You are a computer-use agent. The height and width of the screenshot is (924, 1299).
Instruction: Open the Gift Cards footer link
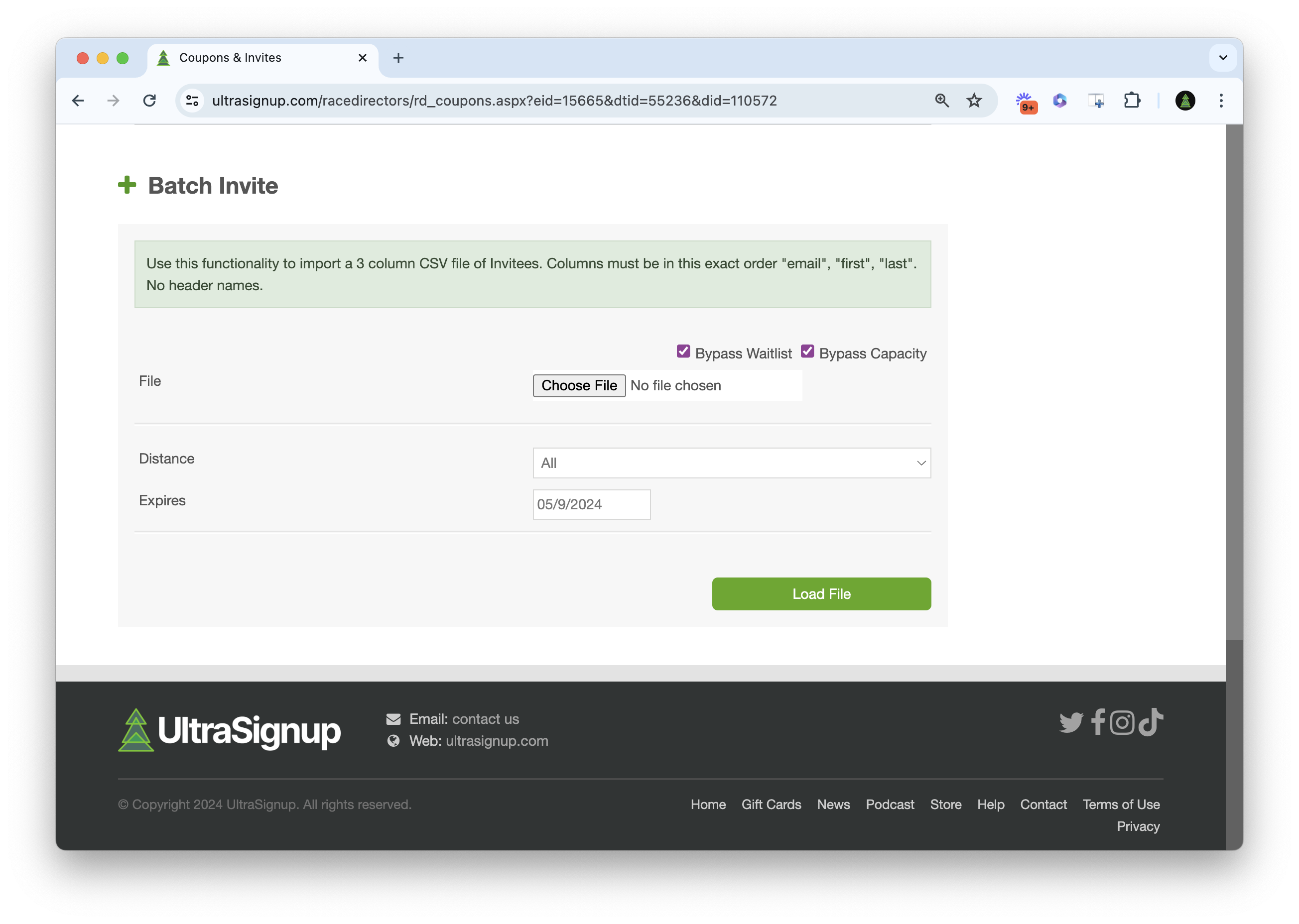coord(771,805)
